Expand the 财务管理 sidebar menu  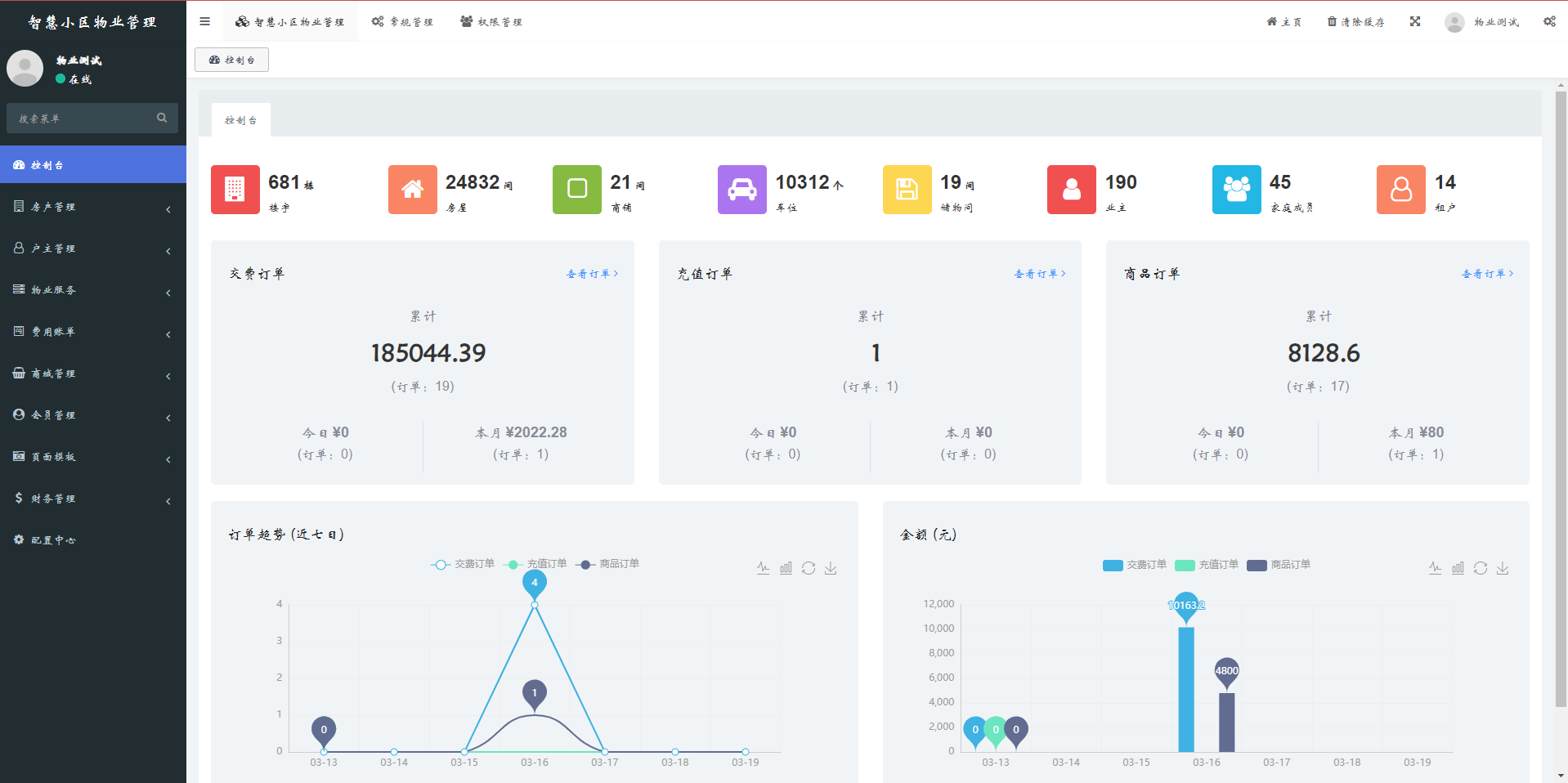(92, 499)
